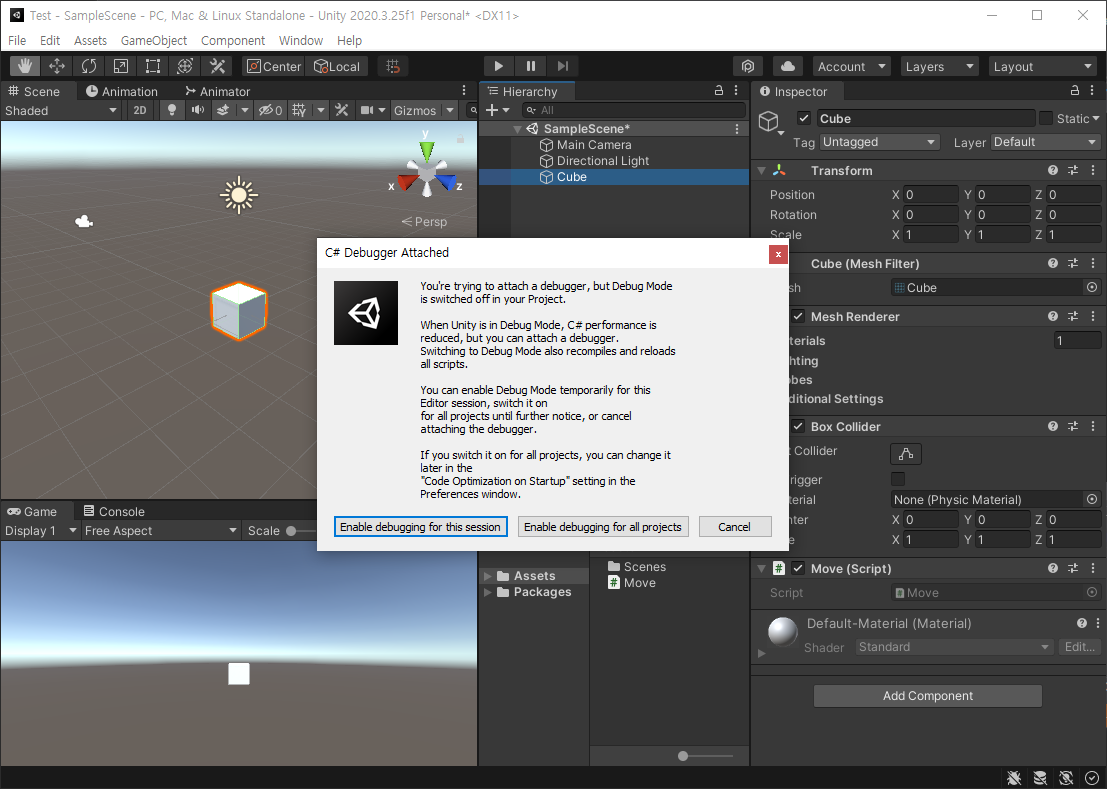Switch to the Console tab
The height and width of the screenshot is (789, 1107).
(x=114, y=511)
